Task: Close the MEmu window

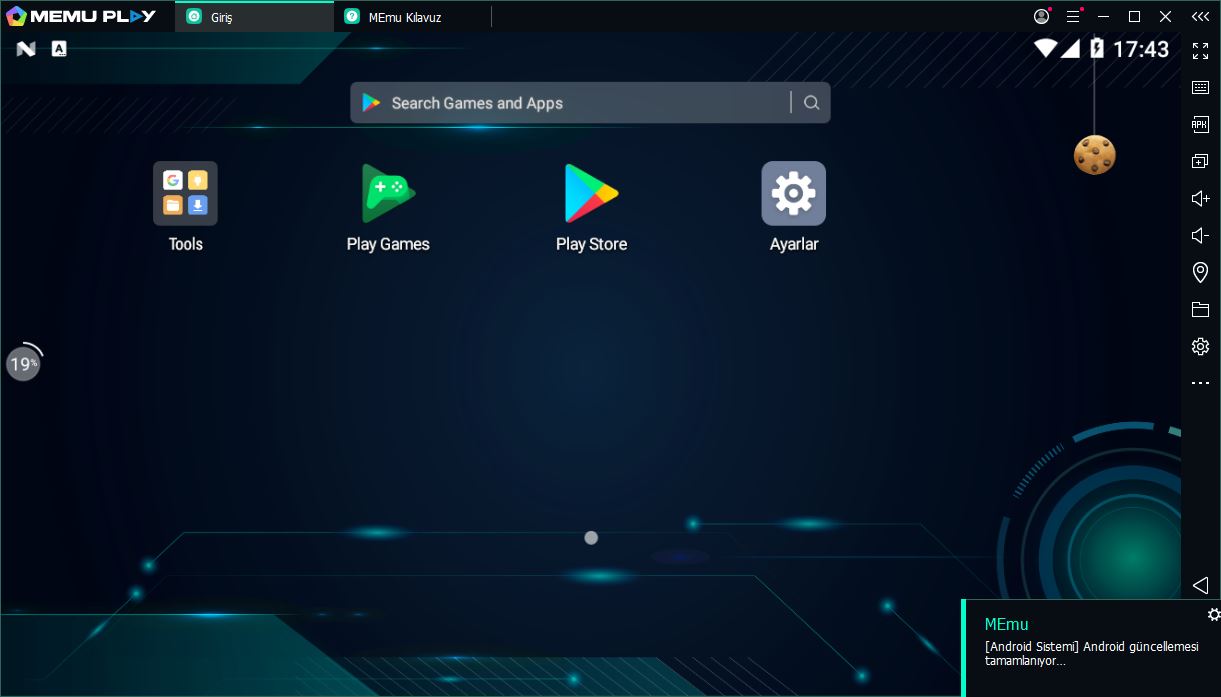Action: [x=1165, y=16]
